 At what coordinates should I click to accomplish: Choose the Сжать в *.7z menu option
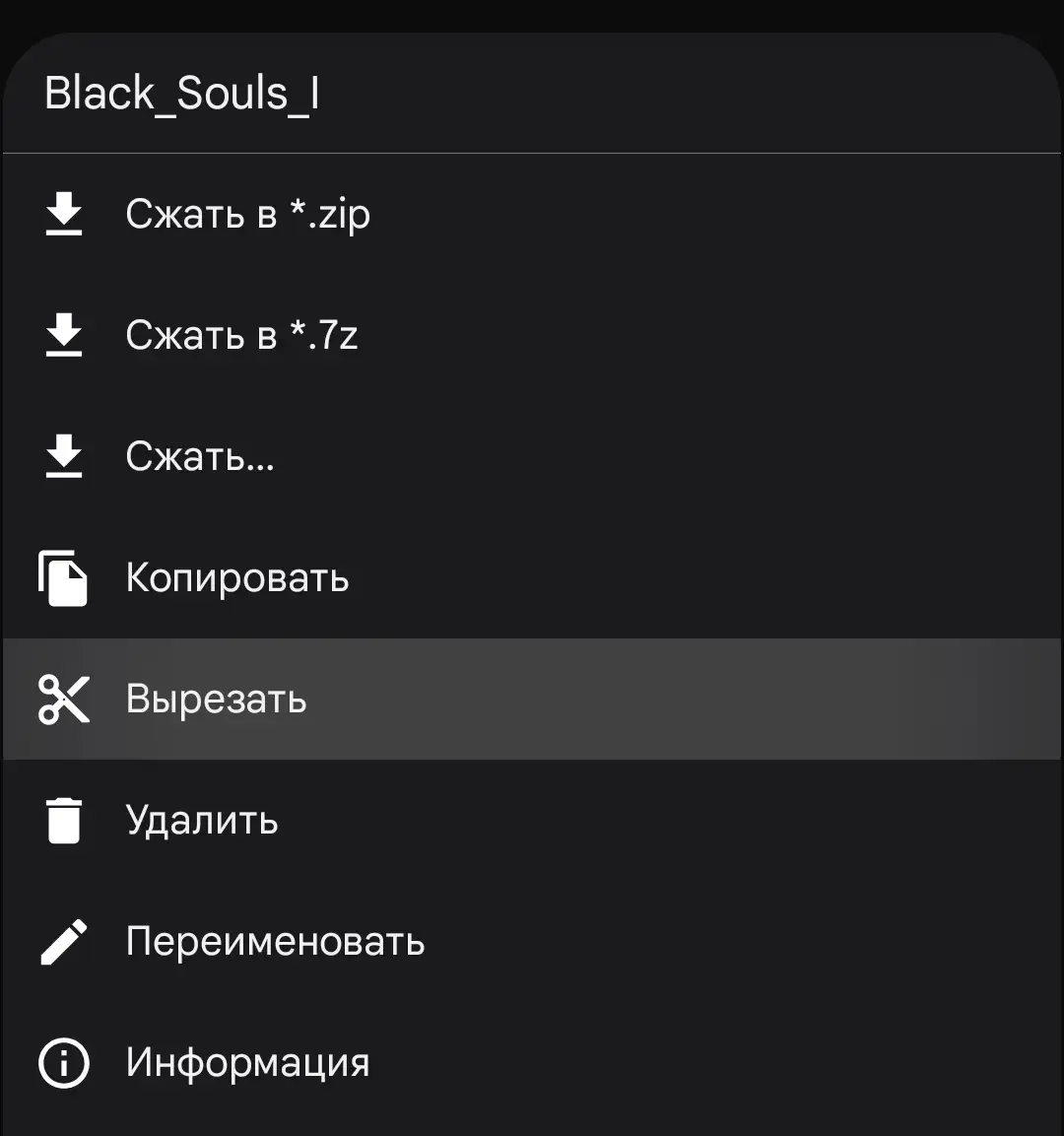(x=241, y=335)
